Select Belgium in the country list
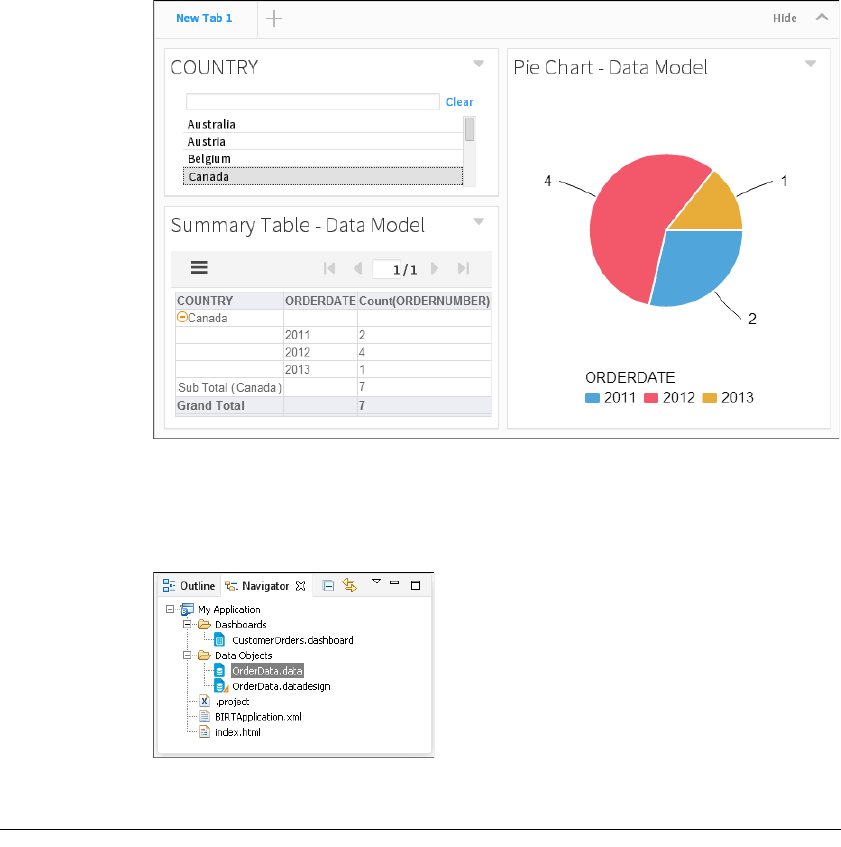841x847 pixels. (x=323, y=159)
